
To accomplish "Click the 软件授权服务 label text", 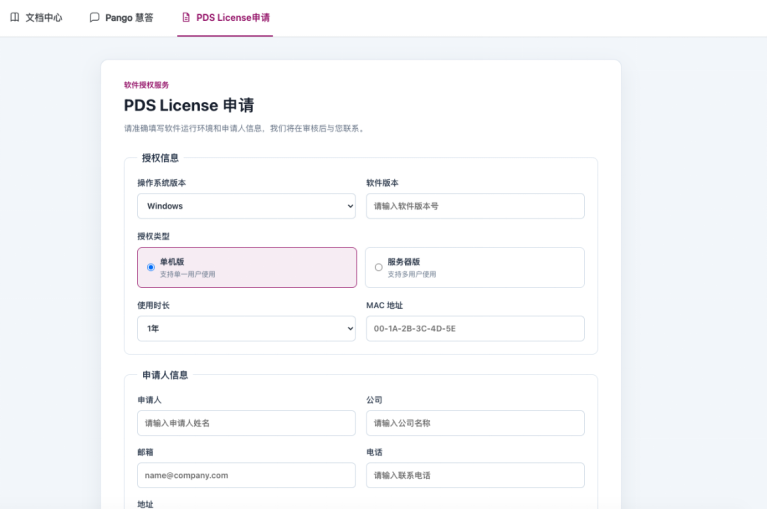I will pos(146,85).
